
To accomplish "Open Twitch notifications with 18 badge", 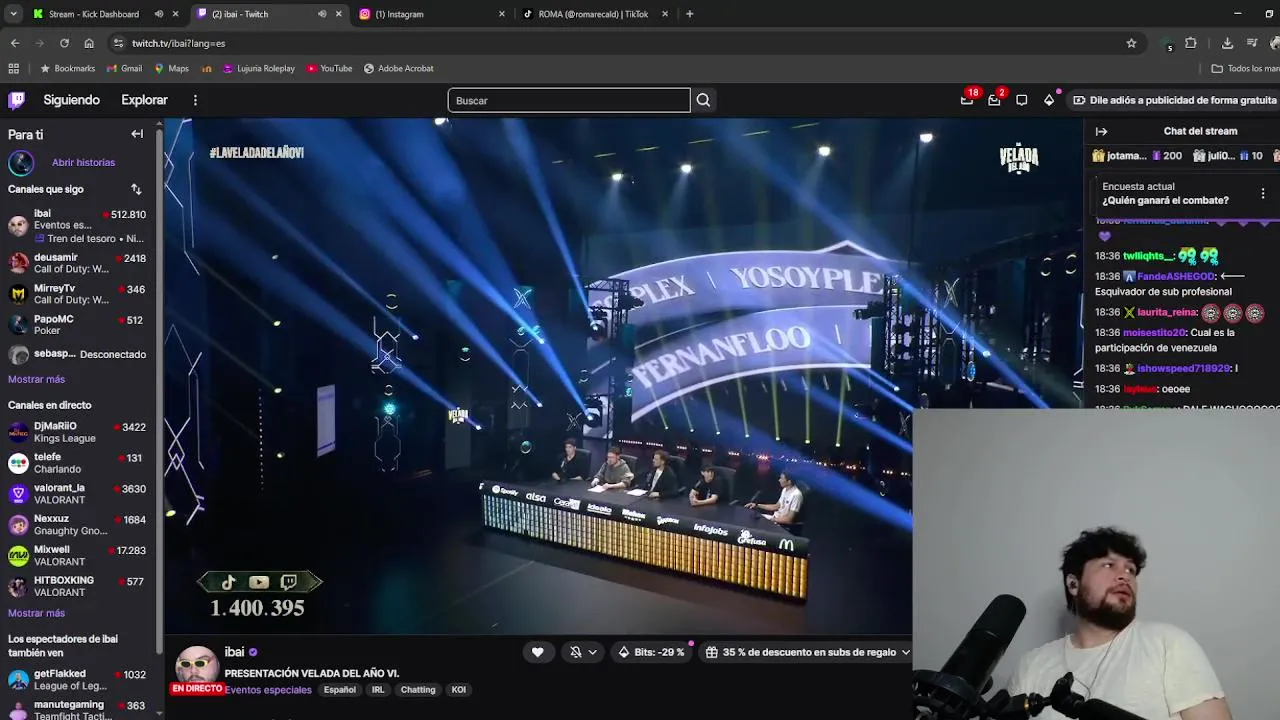I will tap(967, 100).
